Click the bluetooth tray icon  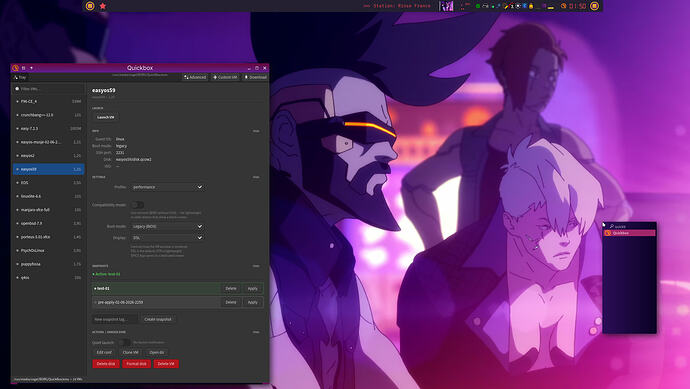click(525, 6)
